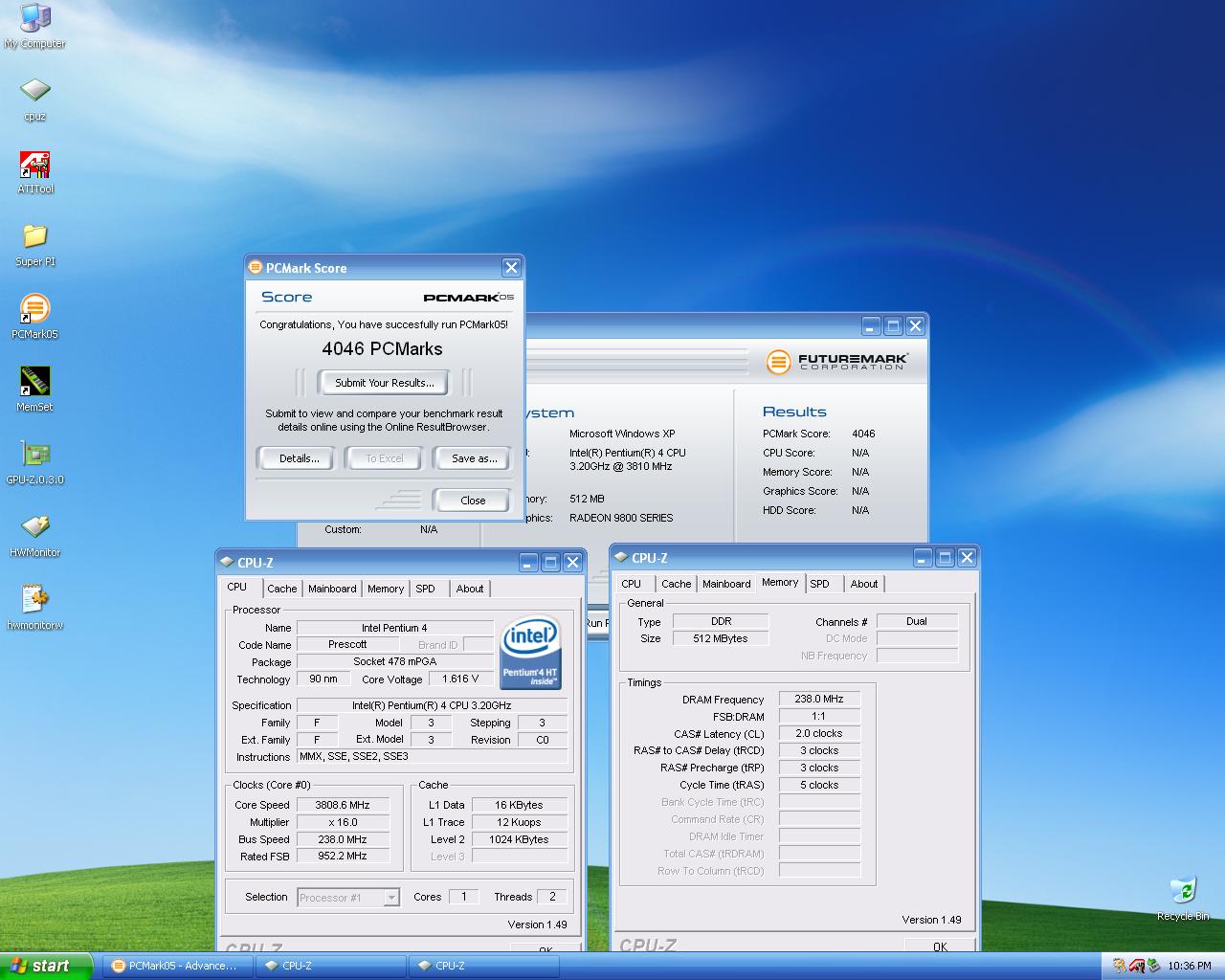Click the Size 512 MBytes field

(721, 638)
